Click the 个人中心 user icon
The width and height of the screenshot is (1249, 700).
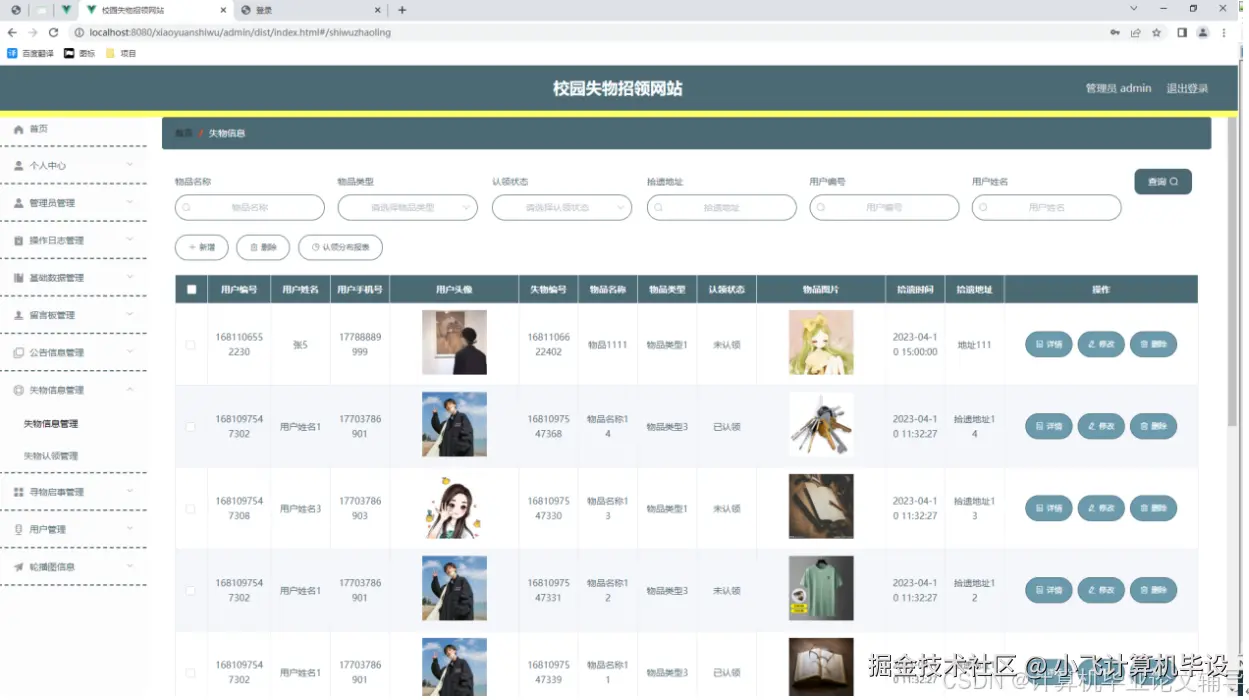point(18,165)
